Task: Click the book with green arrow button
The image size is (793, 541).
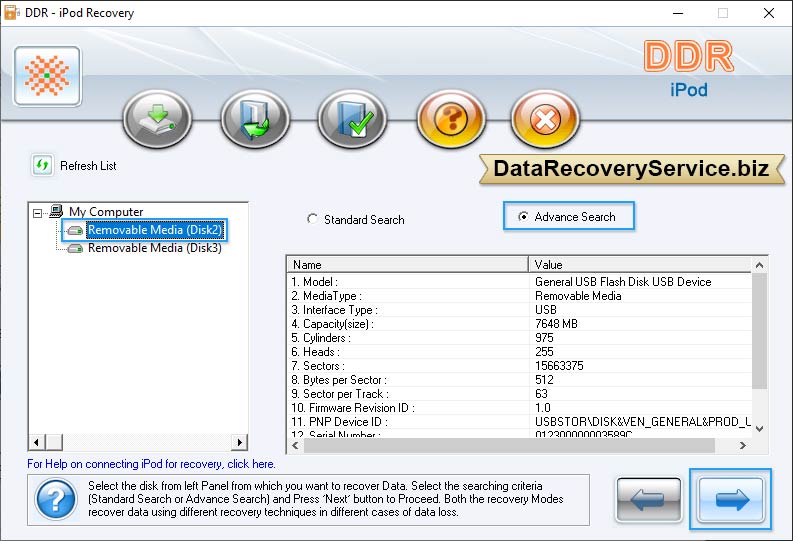Action: (x=255, y=119)
